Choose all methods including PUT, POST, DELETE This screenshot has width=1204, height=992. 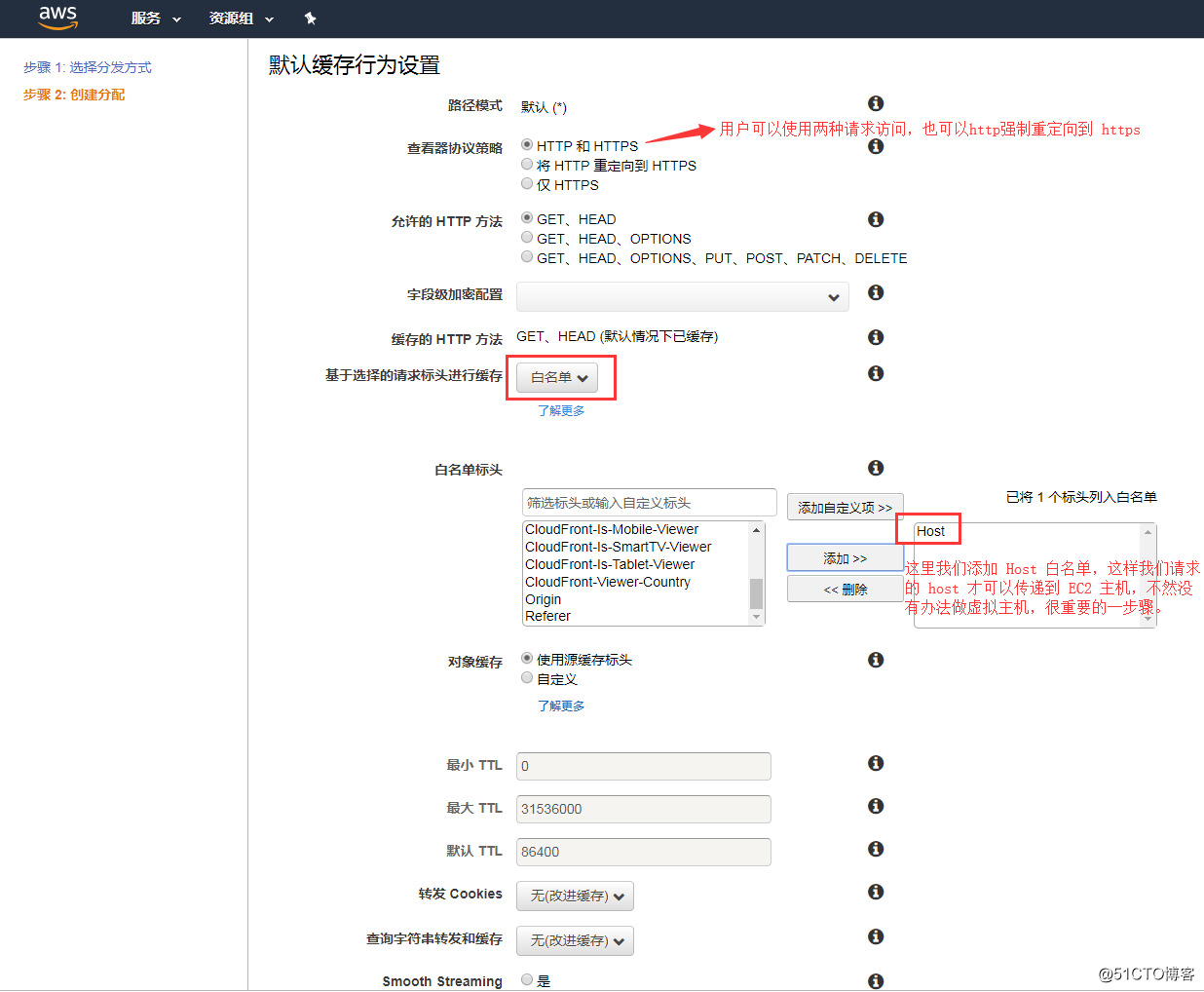[527, 256]
